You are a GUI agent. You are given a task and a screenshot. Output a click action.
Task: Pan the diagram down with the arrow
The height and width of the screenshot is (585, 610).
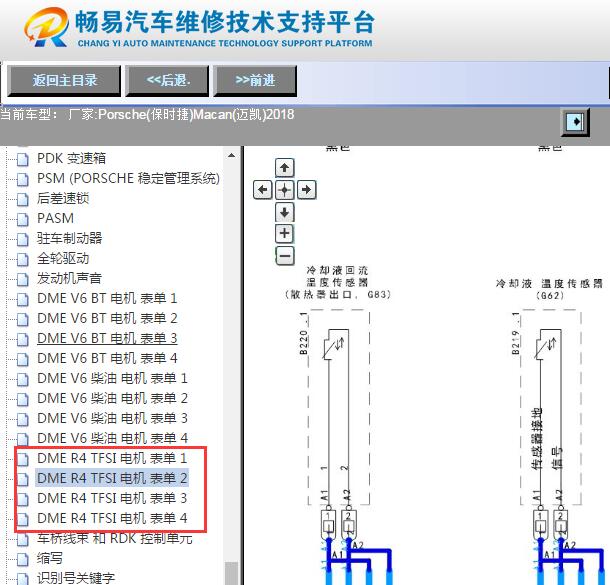[x=284, y=212]
